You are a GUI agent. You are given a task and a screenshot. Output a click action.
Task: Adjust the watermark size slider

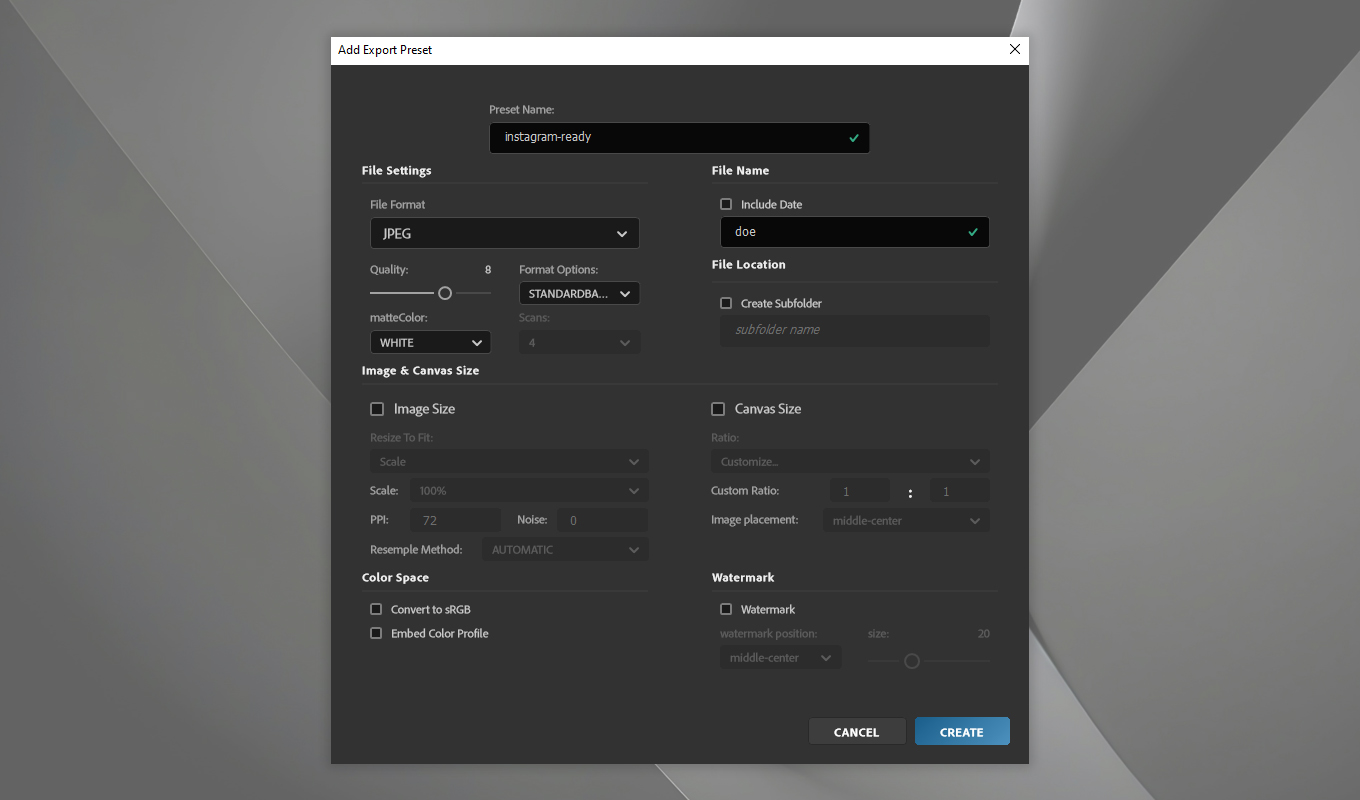tap(911, 661)
